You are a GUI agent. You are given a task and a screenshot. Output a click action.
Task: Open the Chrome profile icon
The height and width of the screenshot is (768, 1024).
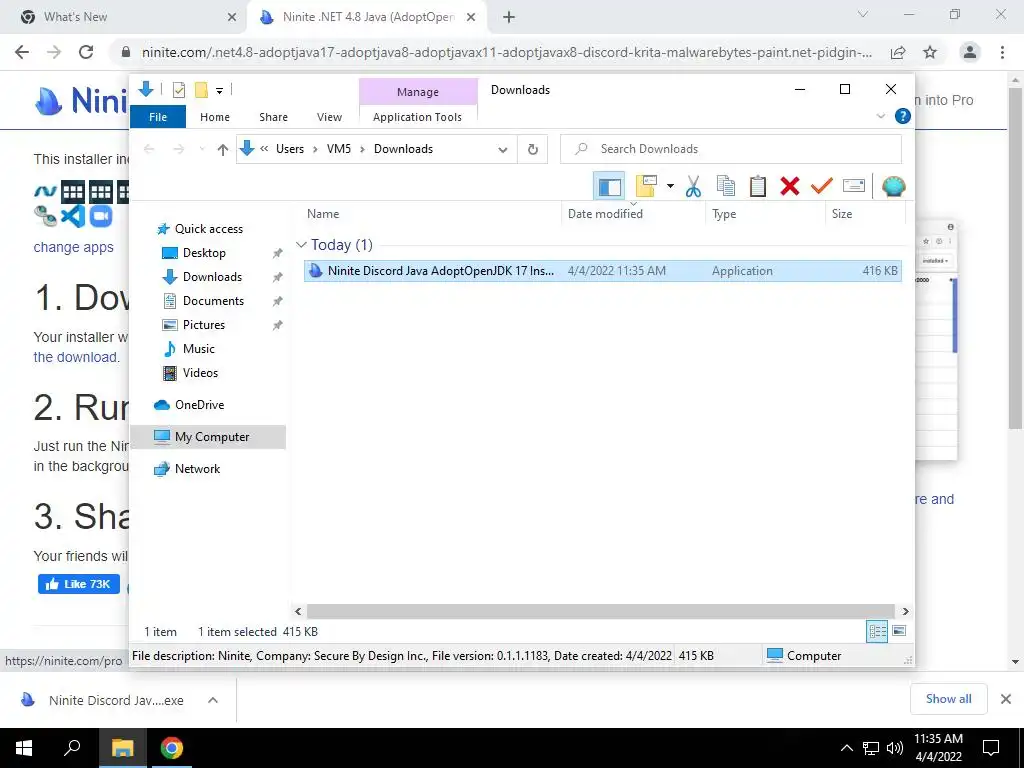(x=970, y=52)
